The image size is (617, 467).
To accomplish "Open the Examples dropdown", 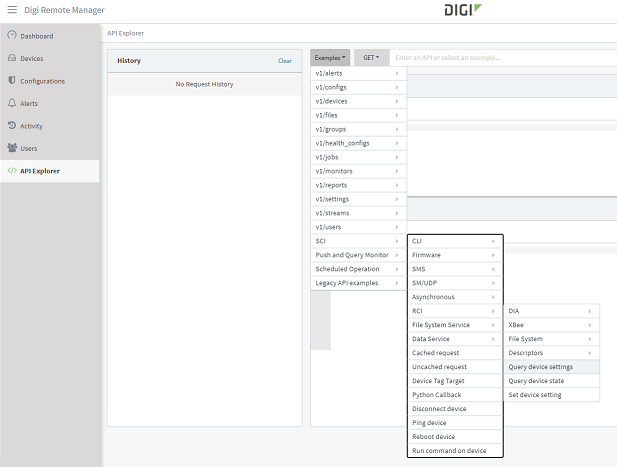I will pos(330,57).
